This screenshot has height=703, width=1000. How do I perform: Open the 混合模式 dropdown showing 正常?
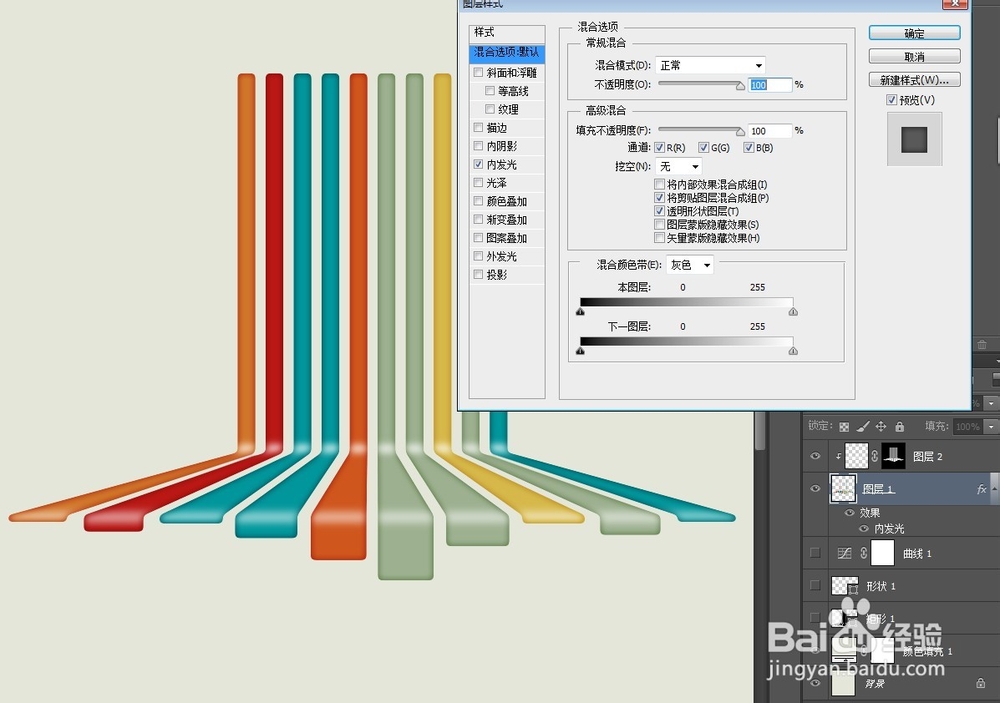click(710, 65)
